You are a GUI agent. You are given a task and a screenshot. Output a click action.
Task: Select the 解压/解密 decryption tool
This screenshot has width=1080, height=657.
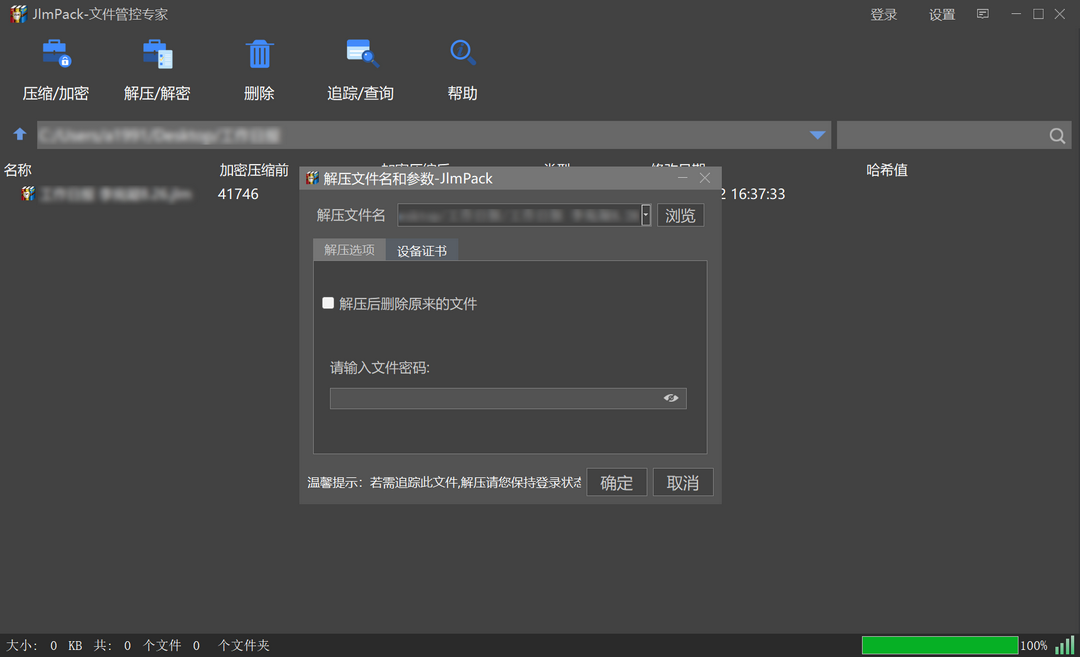pyautogui.click(x=156, y=67)
